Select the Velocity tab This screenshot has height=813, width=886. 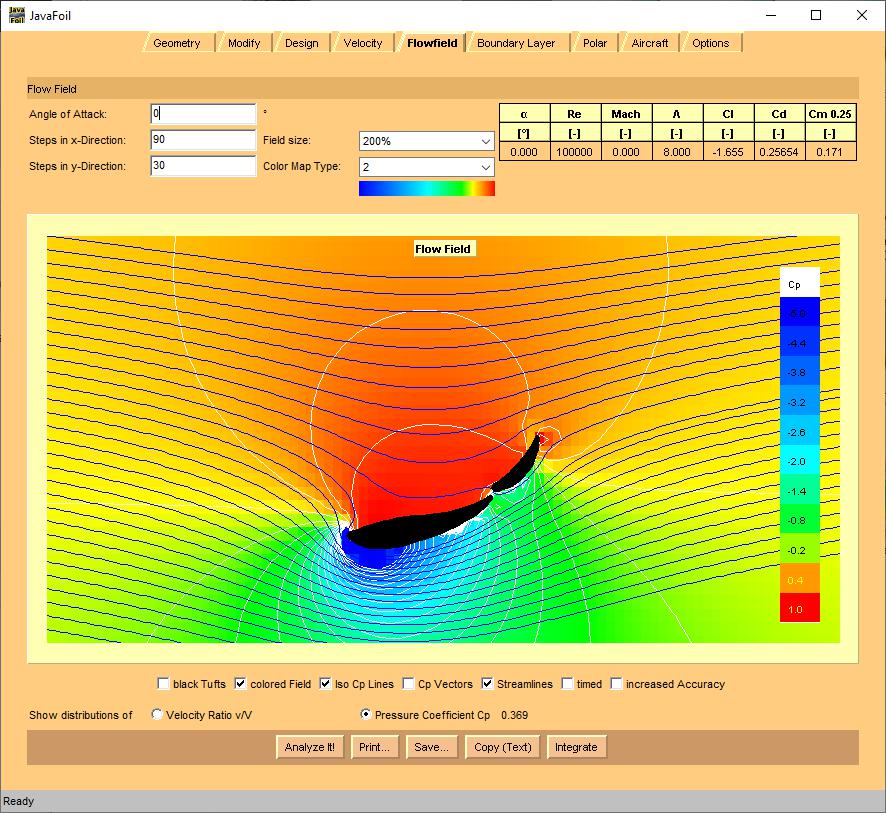(x=363, y=43)
